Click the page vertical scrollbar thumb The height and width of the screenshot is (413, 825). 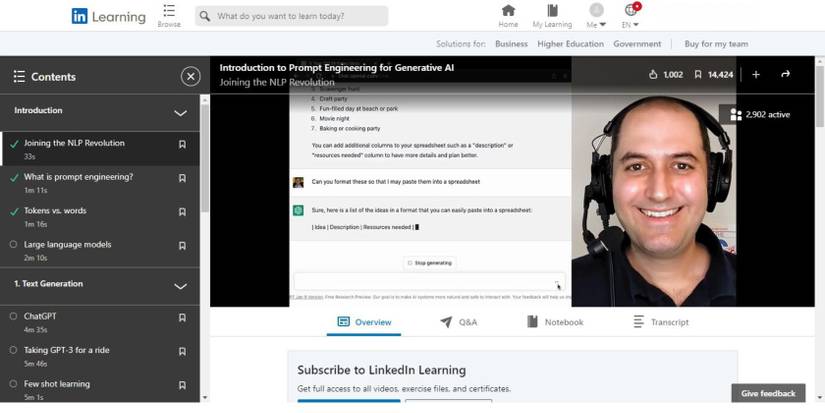[x=820, y=95]
